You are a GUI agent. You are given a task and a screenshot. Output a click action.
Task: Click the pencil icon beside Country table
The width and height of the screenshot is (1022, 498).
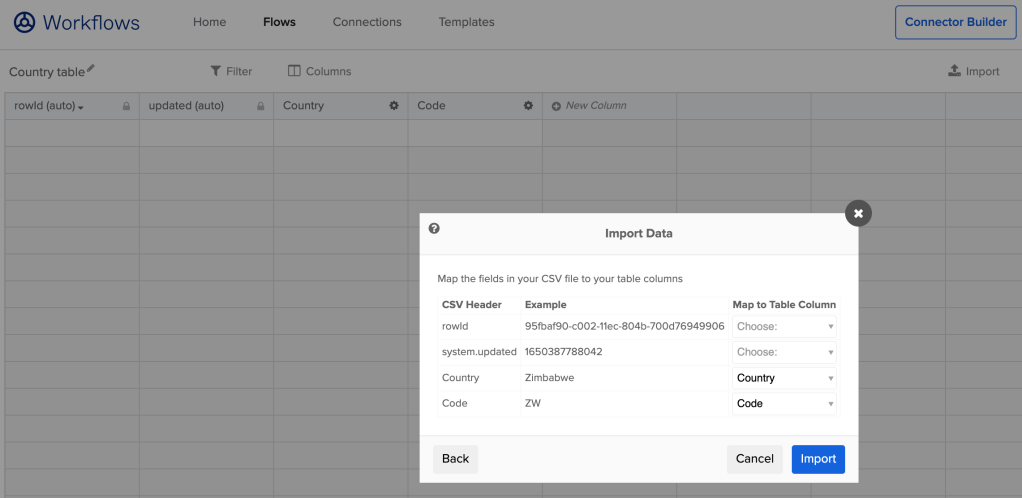pos(91,69)
